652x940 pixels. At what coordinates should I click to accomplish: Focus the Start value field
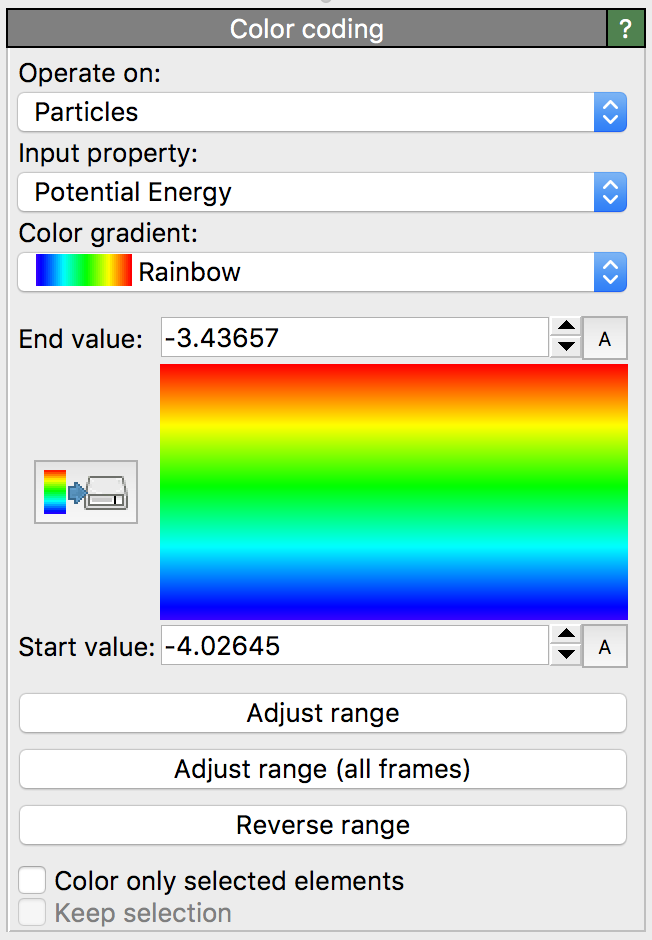[353, 646]
